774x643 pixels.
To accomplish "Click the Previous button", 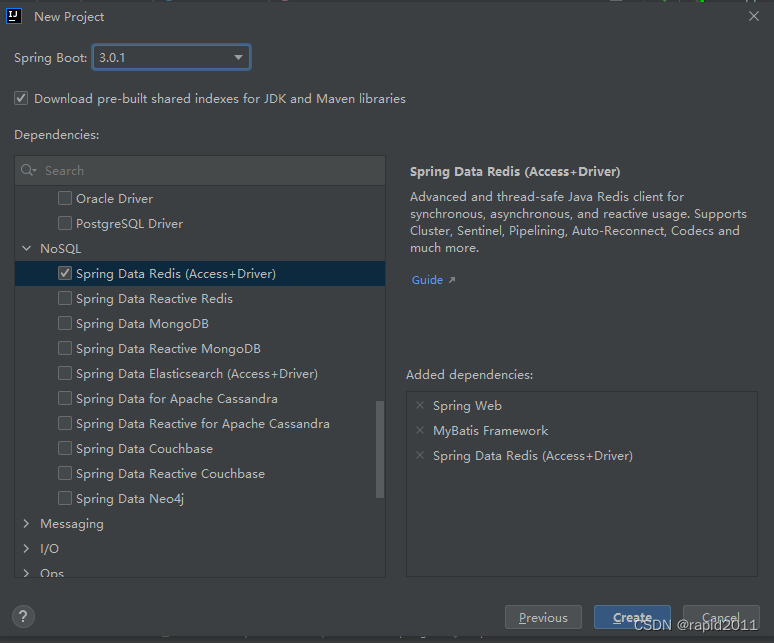I will tap(543, 617).
